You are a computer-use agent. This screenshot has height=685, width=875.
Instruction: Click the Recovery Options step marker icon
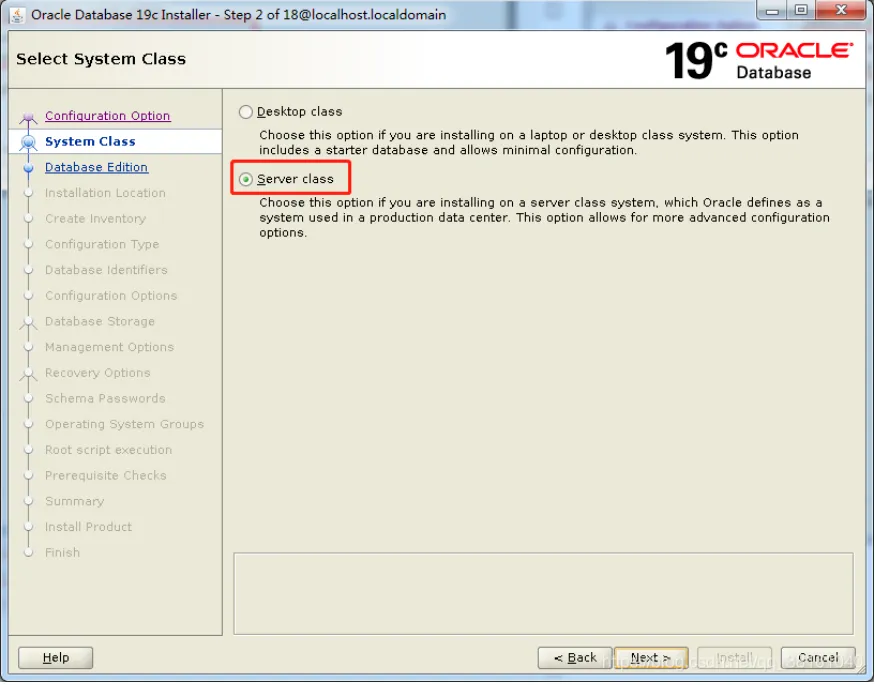coord(28,374)
